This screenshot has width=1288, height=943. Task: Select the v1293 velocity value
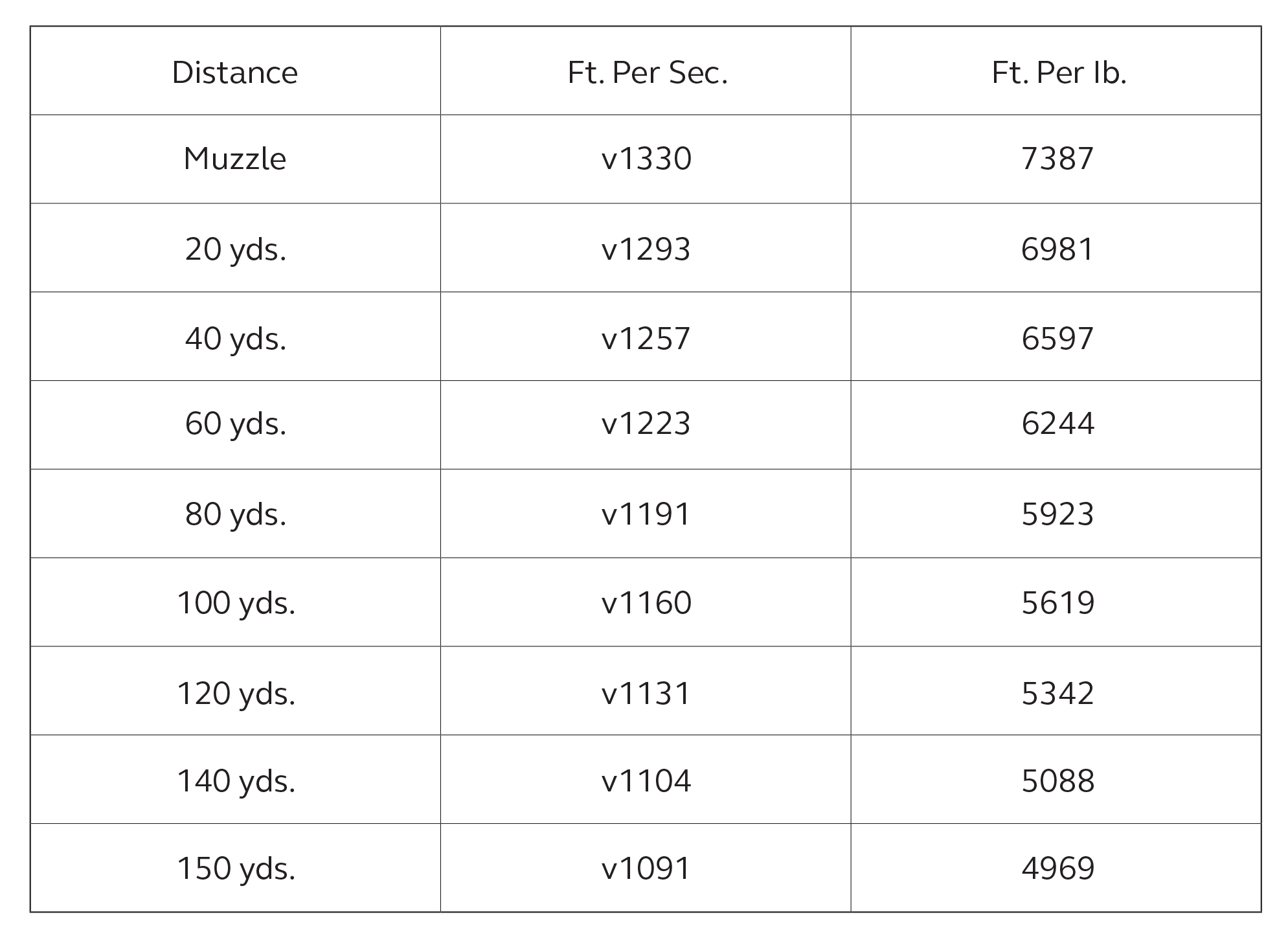646,248
